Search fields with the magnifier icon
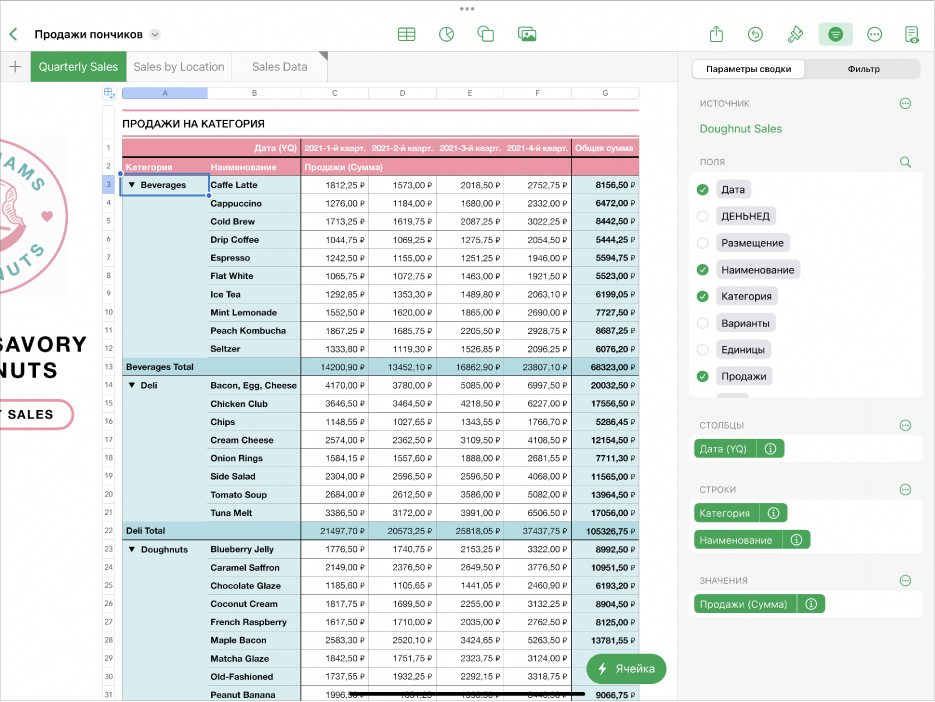Viewport: 935px width, 702px height. 905,161
